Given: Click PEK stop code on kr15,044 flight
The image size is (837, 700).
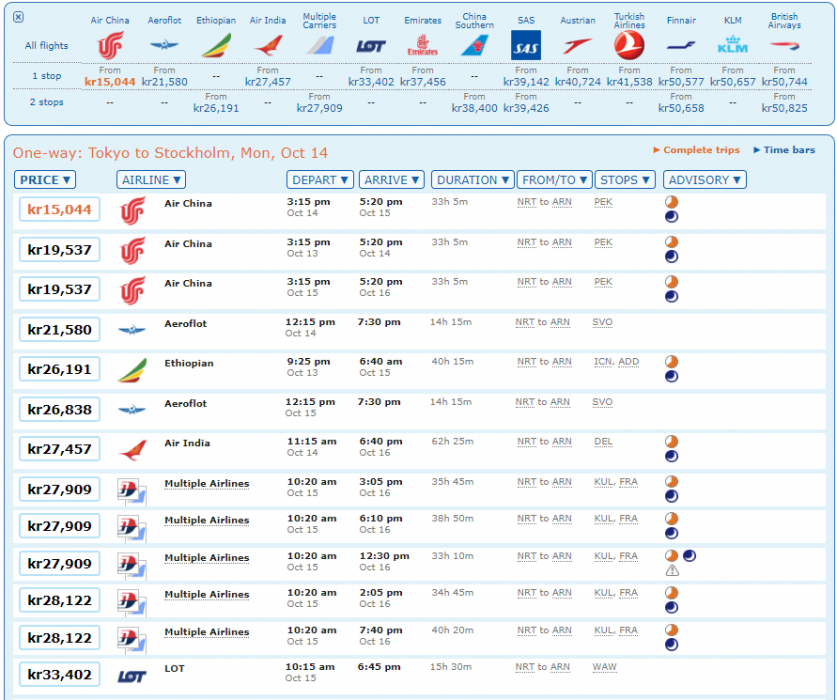Looking at the screenshot, I should click(x=603, y=202).
